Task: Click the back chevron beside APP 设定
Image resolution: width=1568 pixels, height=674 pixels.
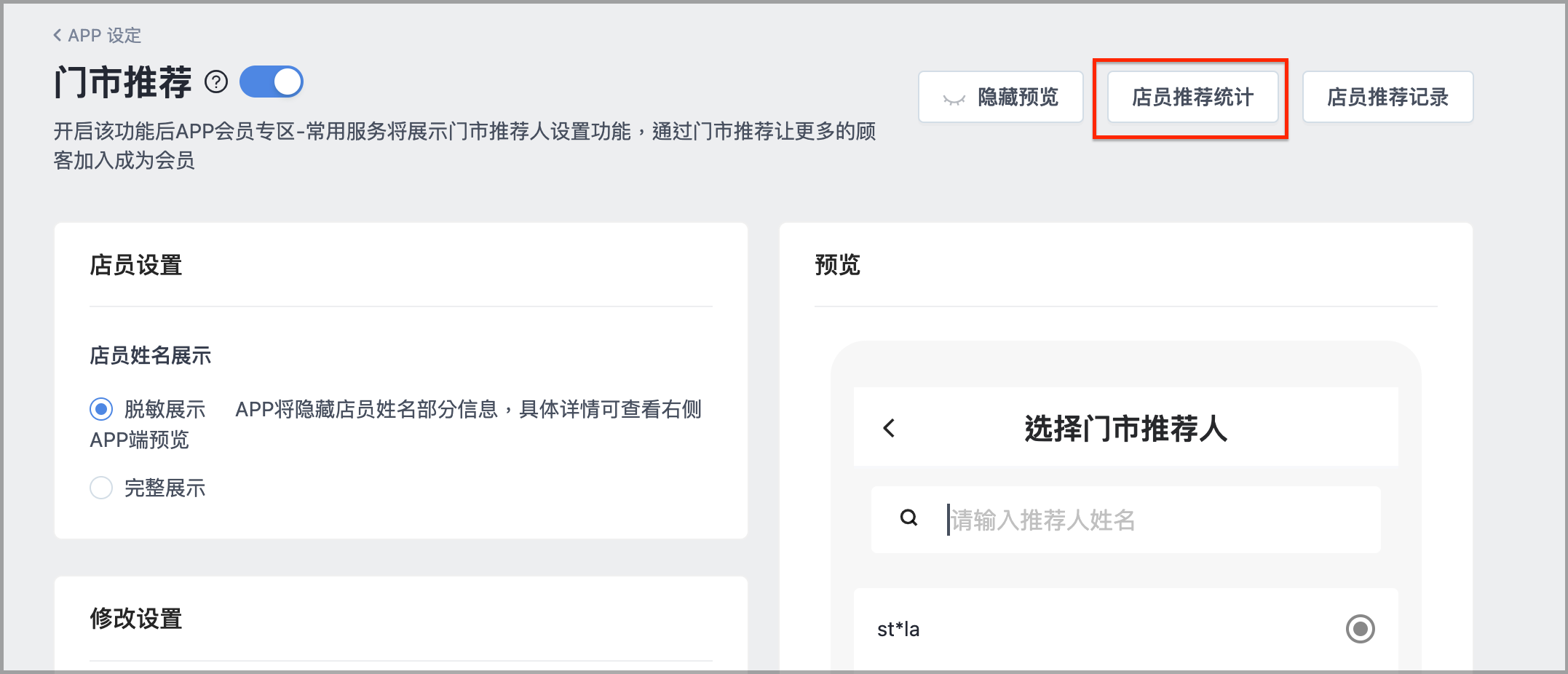Action: pos(58,35)
